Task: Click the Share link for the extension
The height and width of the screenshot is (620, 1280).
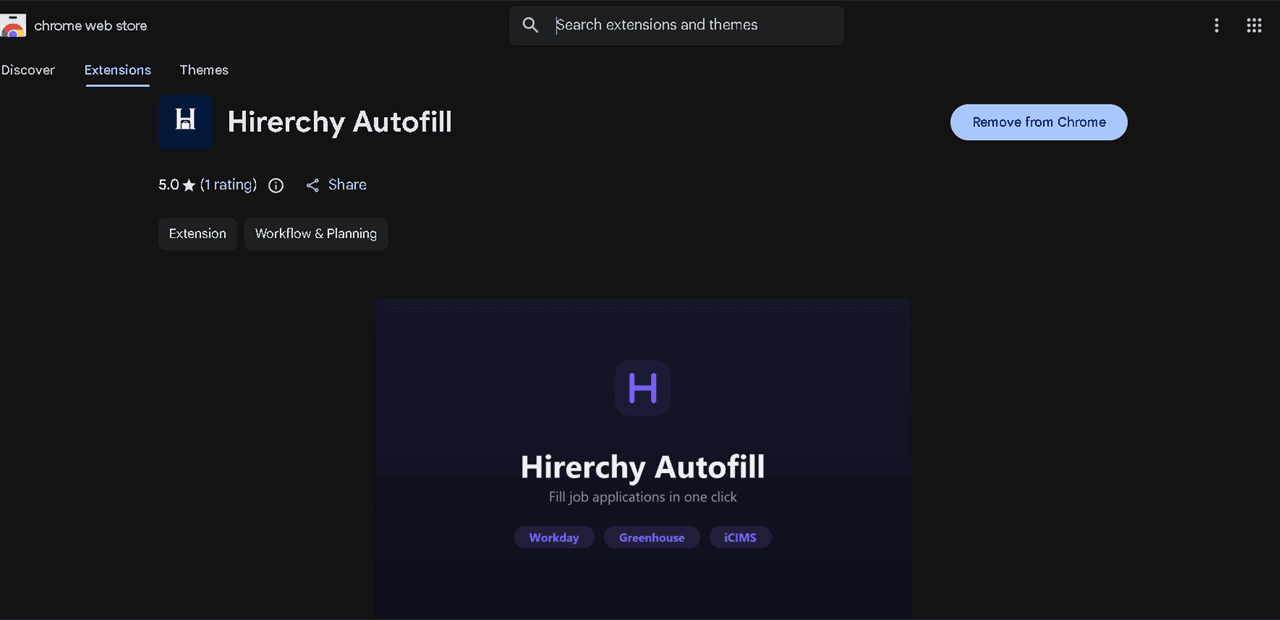Action: (336, 185)
